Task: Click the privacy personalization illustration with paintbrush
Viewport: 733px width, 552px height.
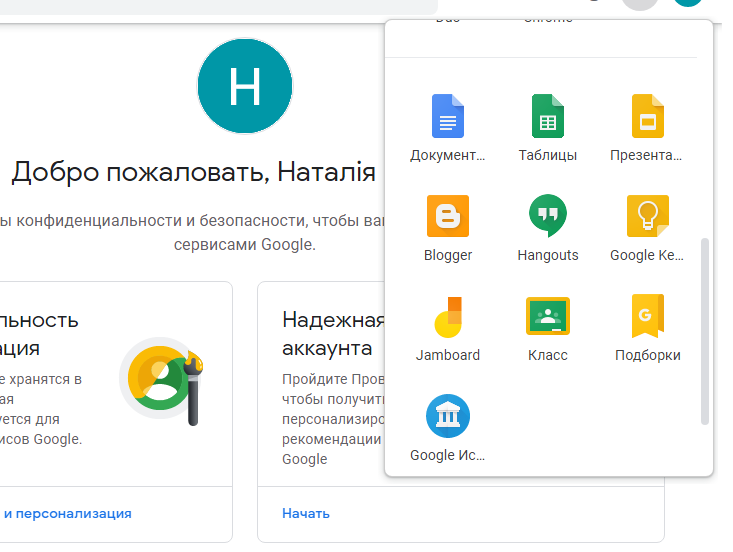Action: pos(161,380)
